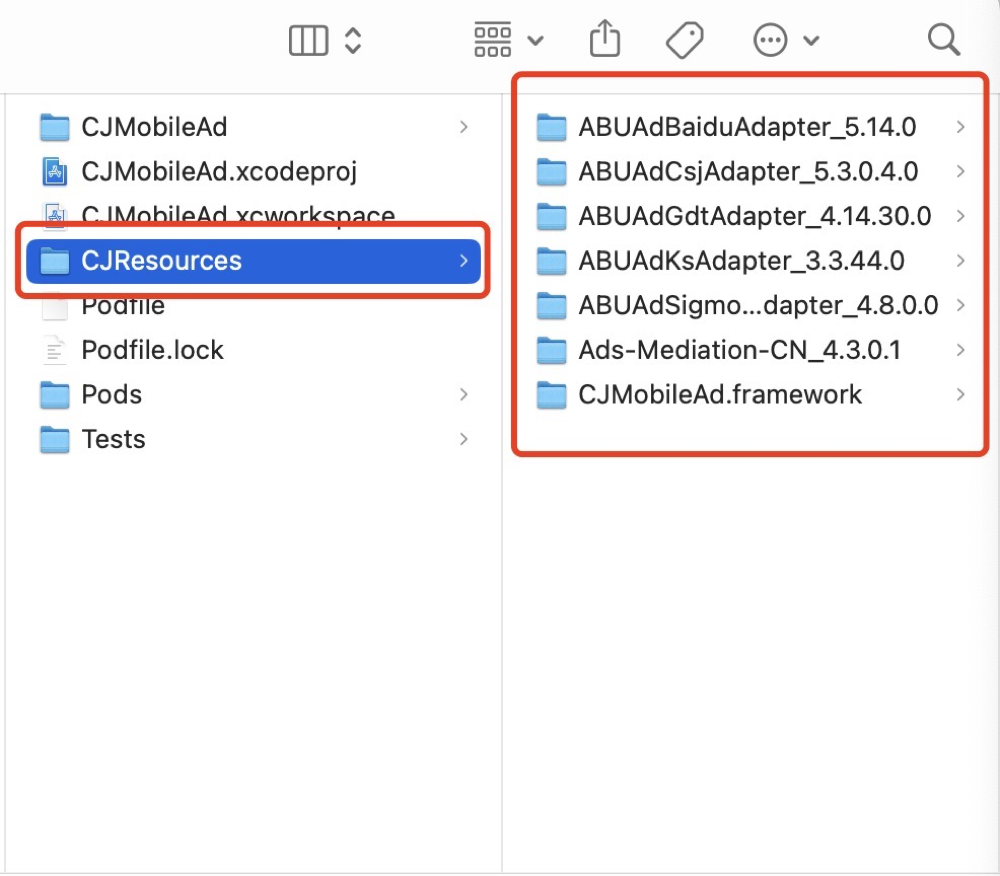Open the view switcher up-down arrows

[352, 40]
